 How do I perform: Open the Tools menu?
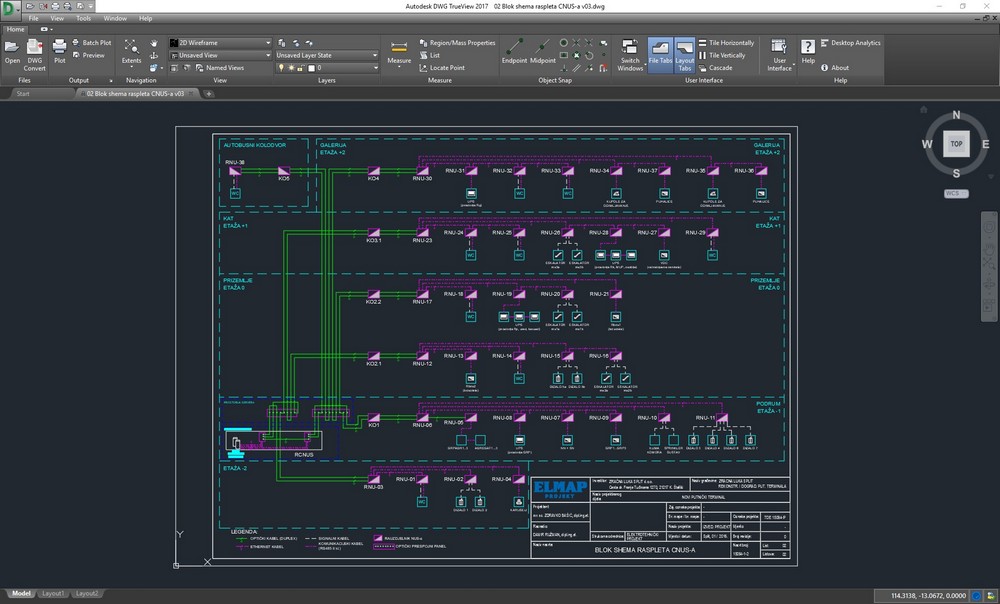83,18
